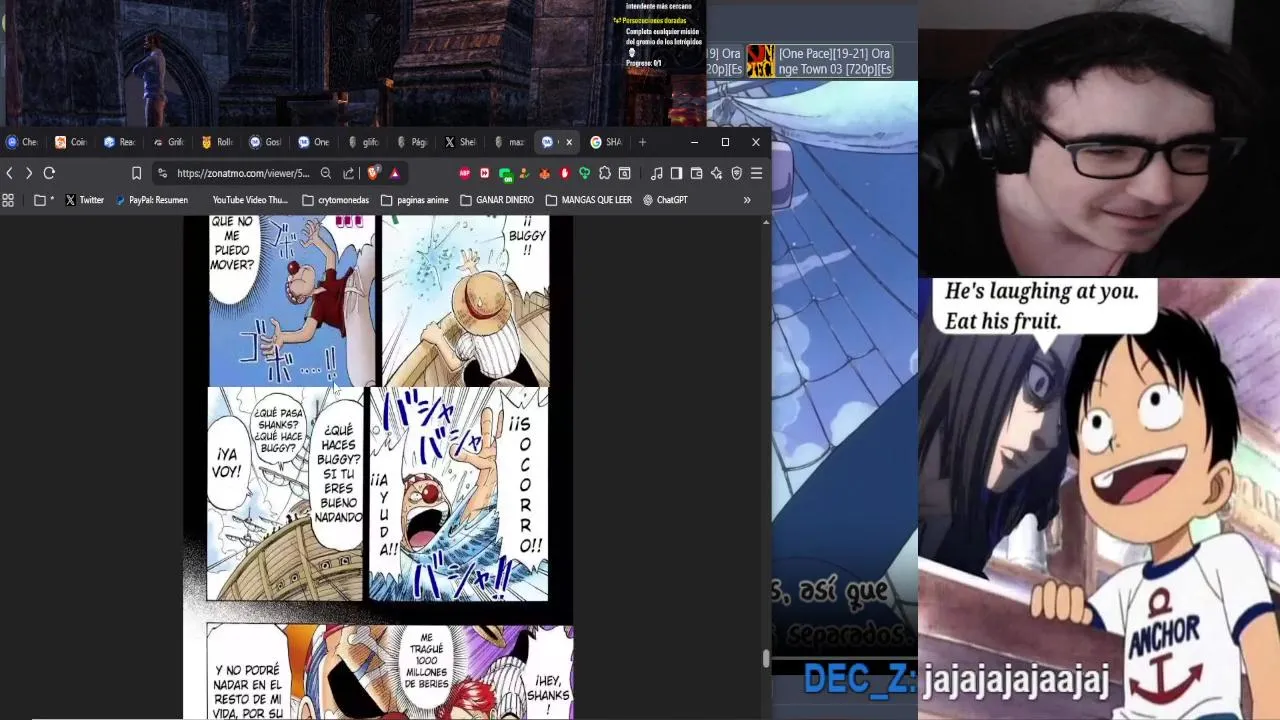Show hidden bookmarks chevron
Image resolution: width=1280 pixels, height=720 pixels.
coord(747,200)
